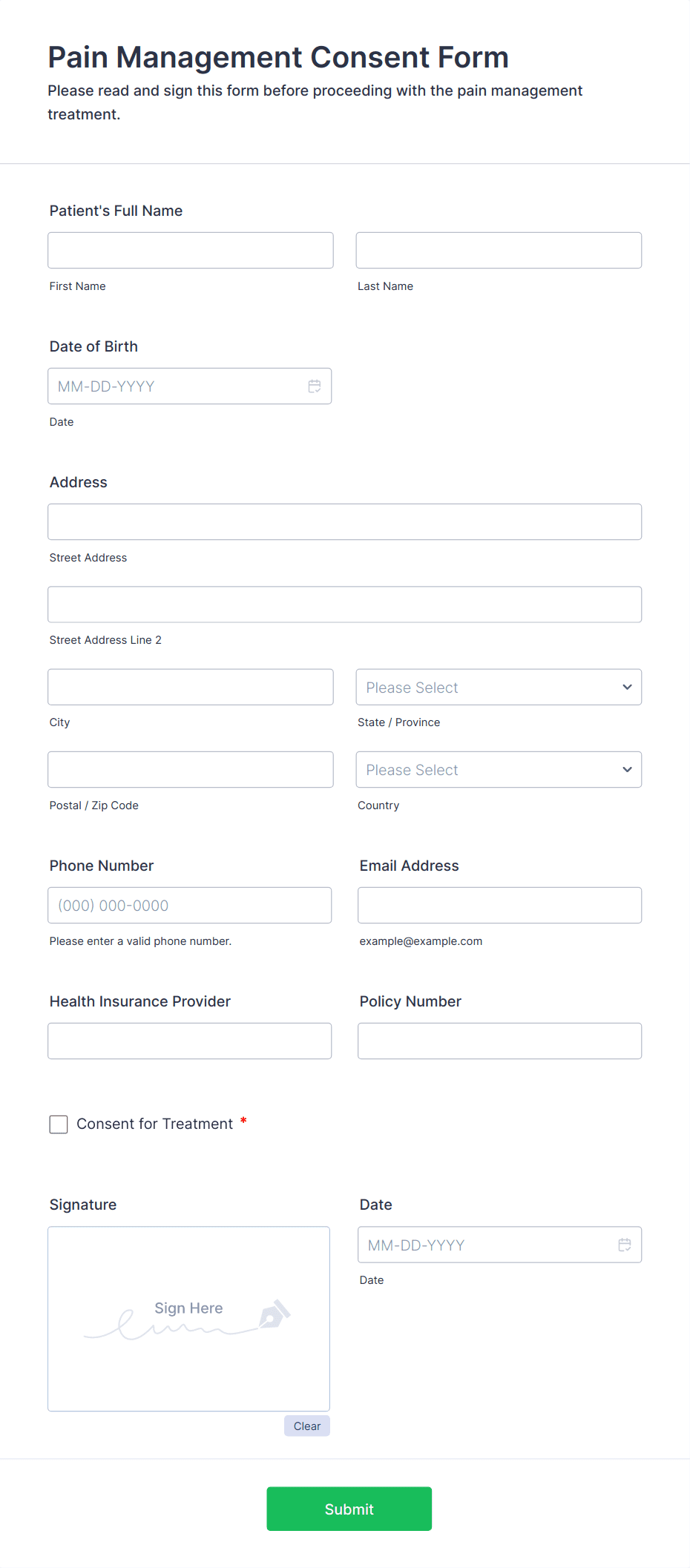The image size is (690, 1568).
Task: Open the Date of Birth calendar picker
Action: 314,386
